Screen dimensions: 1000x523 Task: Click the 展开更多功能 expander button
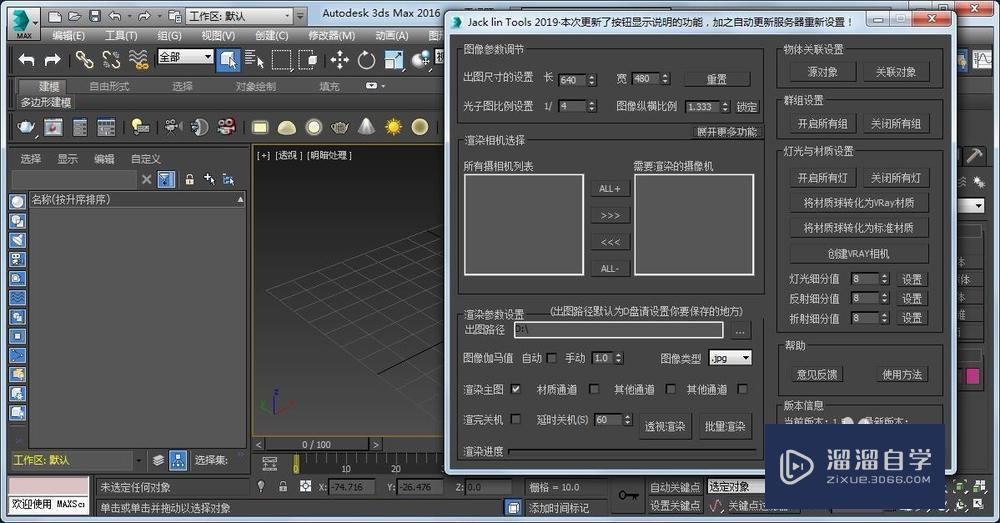[x=727, y=132]
